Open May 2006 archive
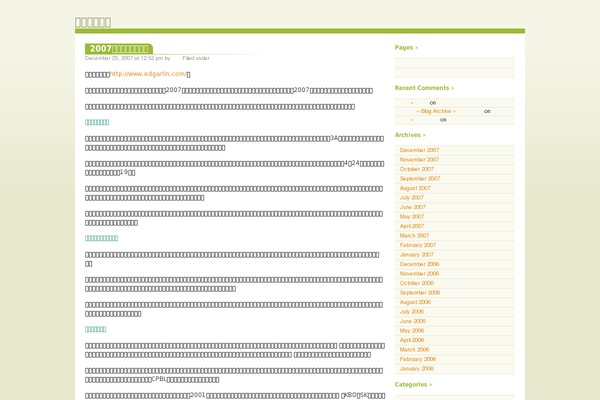This screenshot has width=600, height=400. click(x=412, y=331)
